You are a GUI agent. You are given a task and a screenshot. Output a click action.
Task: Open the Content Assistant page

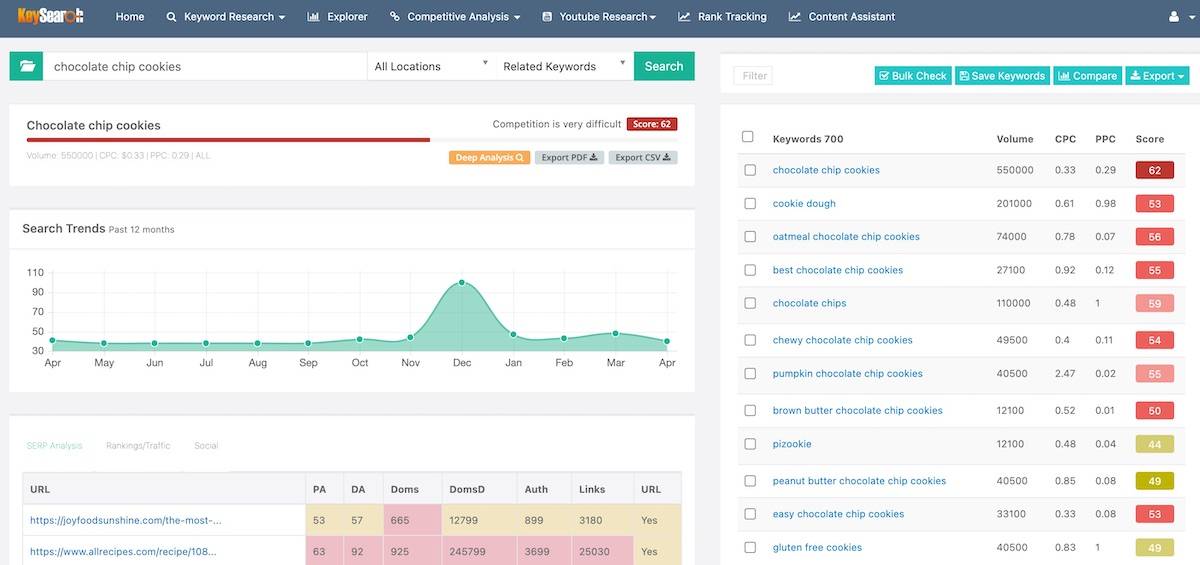coord(842,17)
